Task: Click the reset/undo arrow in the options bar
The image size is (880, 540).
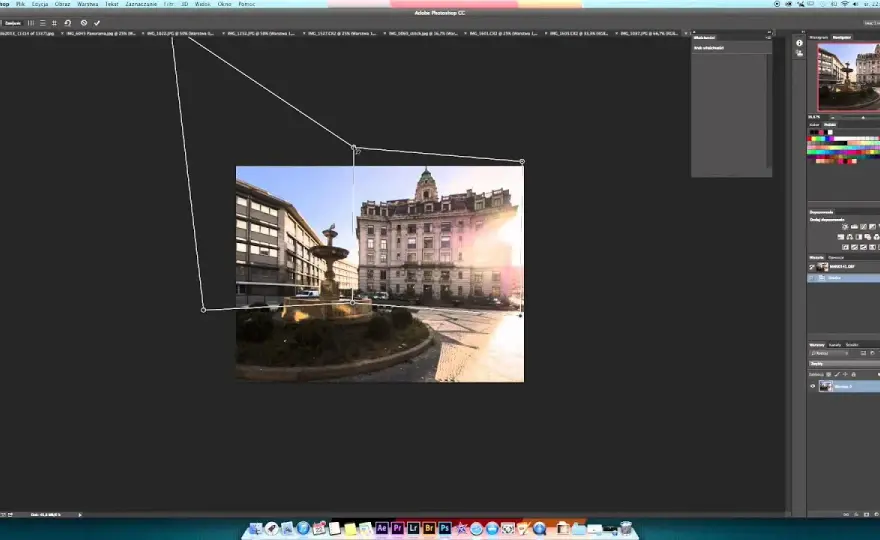Action: tap(67, 23)
